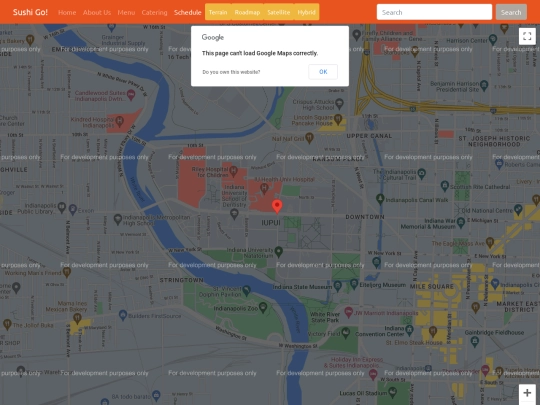Open the Menu nav item
This screenshot has width=540, height=405.
[x=126, y=12]
